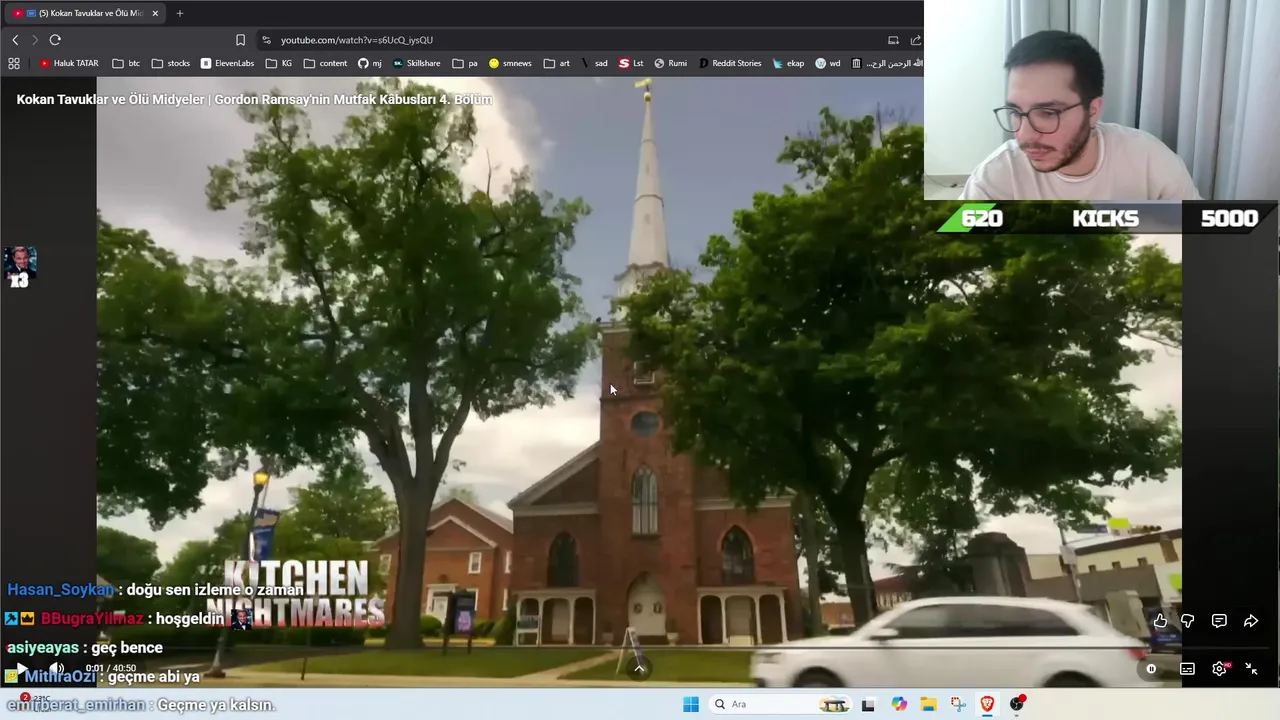
Task: Share the page using the address bar share icon
Action: tap(915, 40)
